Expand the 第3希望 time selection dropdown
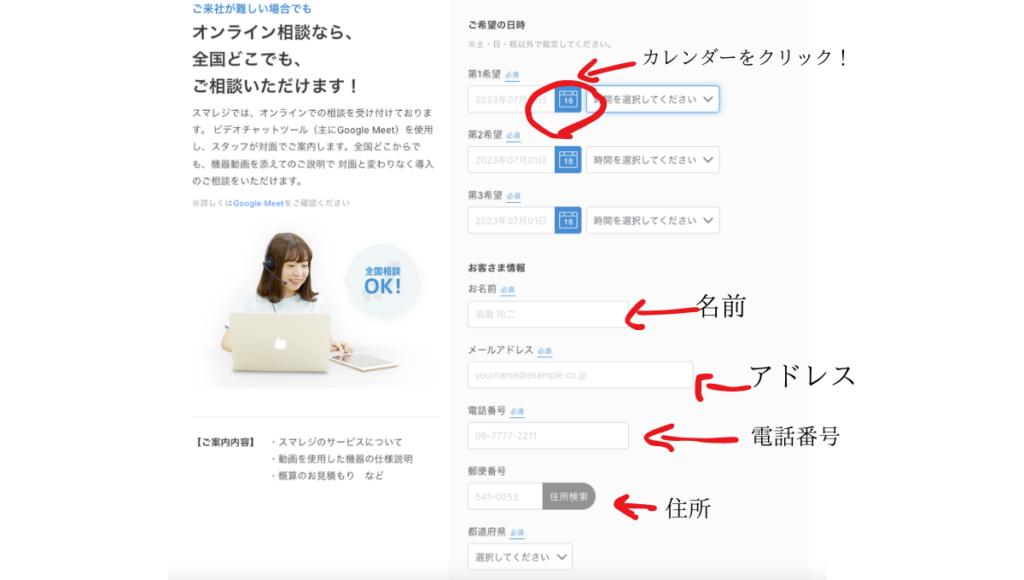The width and height of the screenshot is (1024, 580). [x=654, y=220]
